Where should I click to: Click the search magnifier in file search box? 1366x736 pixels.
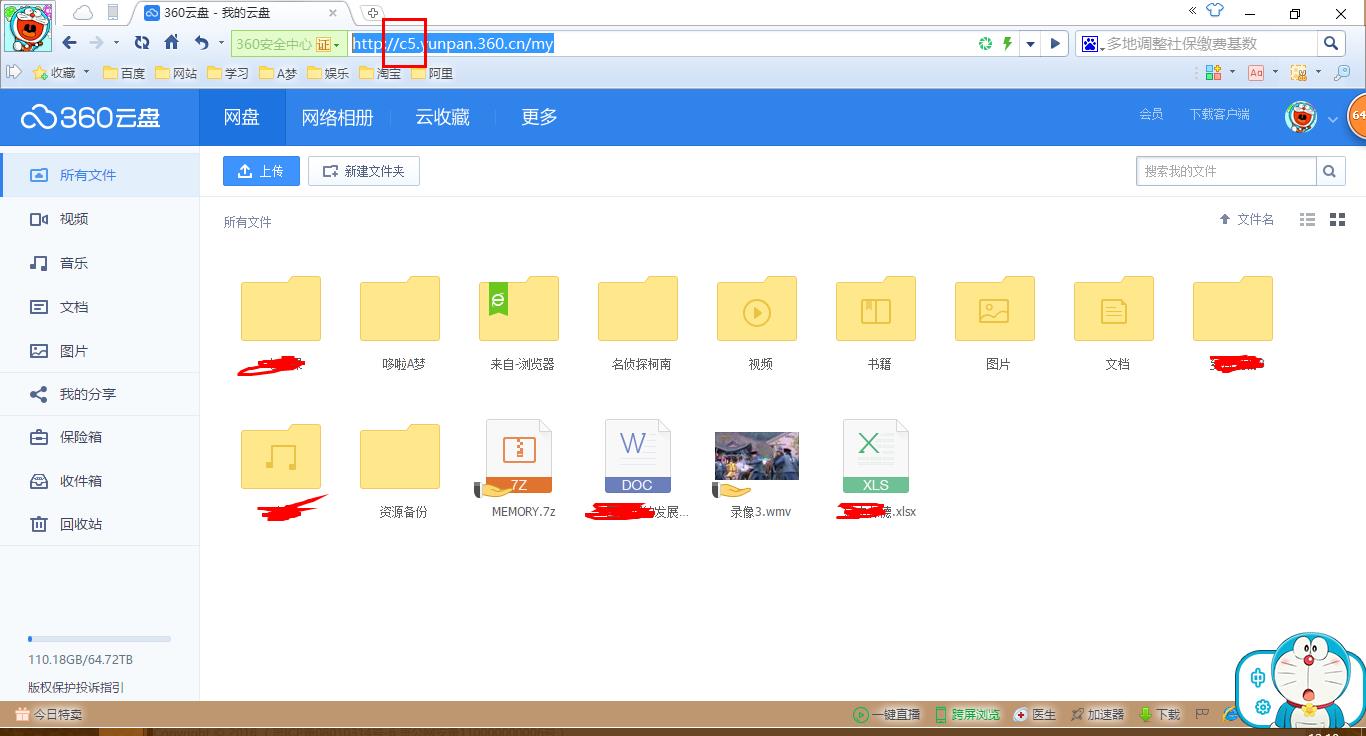coord(1329,171)
